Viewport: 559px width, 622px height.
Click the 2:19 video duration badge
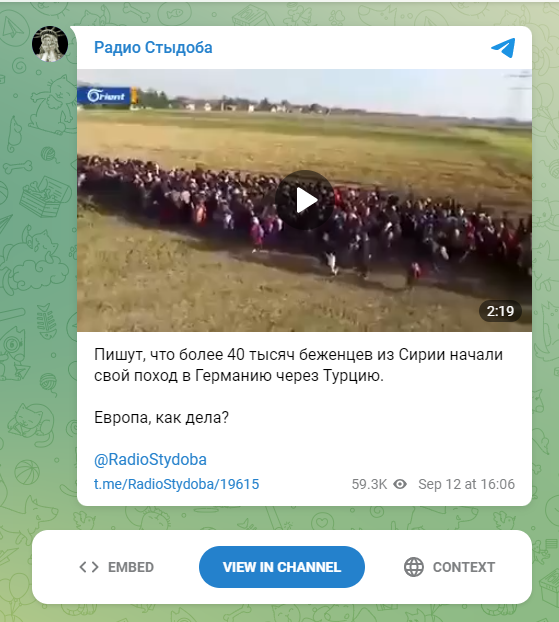click(x=500, y=311)
